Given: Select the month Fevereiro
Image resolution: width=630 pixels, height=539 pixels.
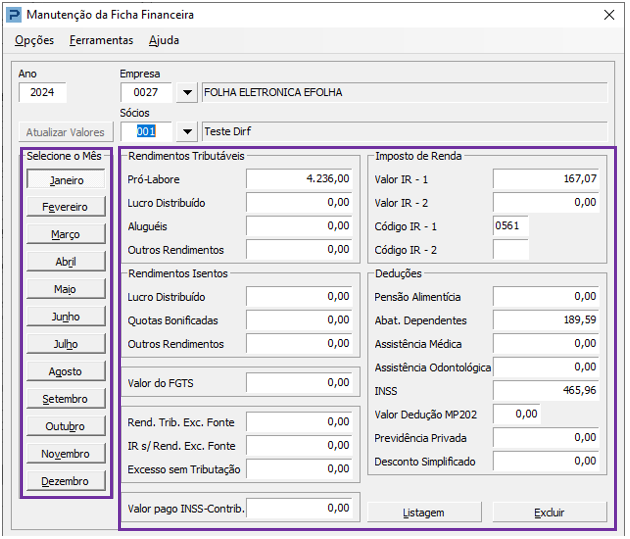Looking at the screenshot, I should tap(66, 206).
